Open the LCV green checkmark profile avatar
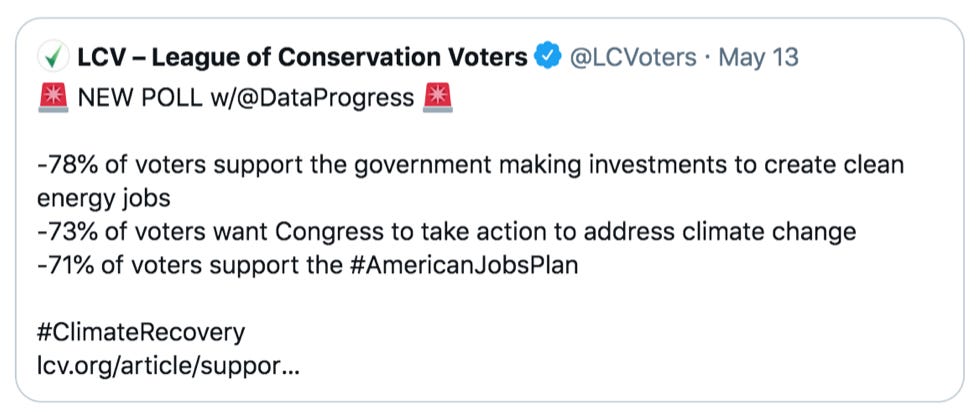The image size is (976, 414). [53, 57]
